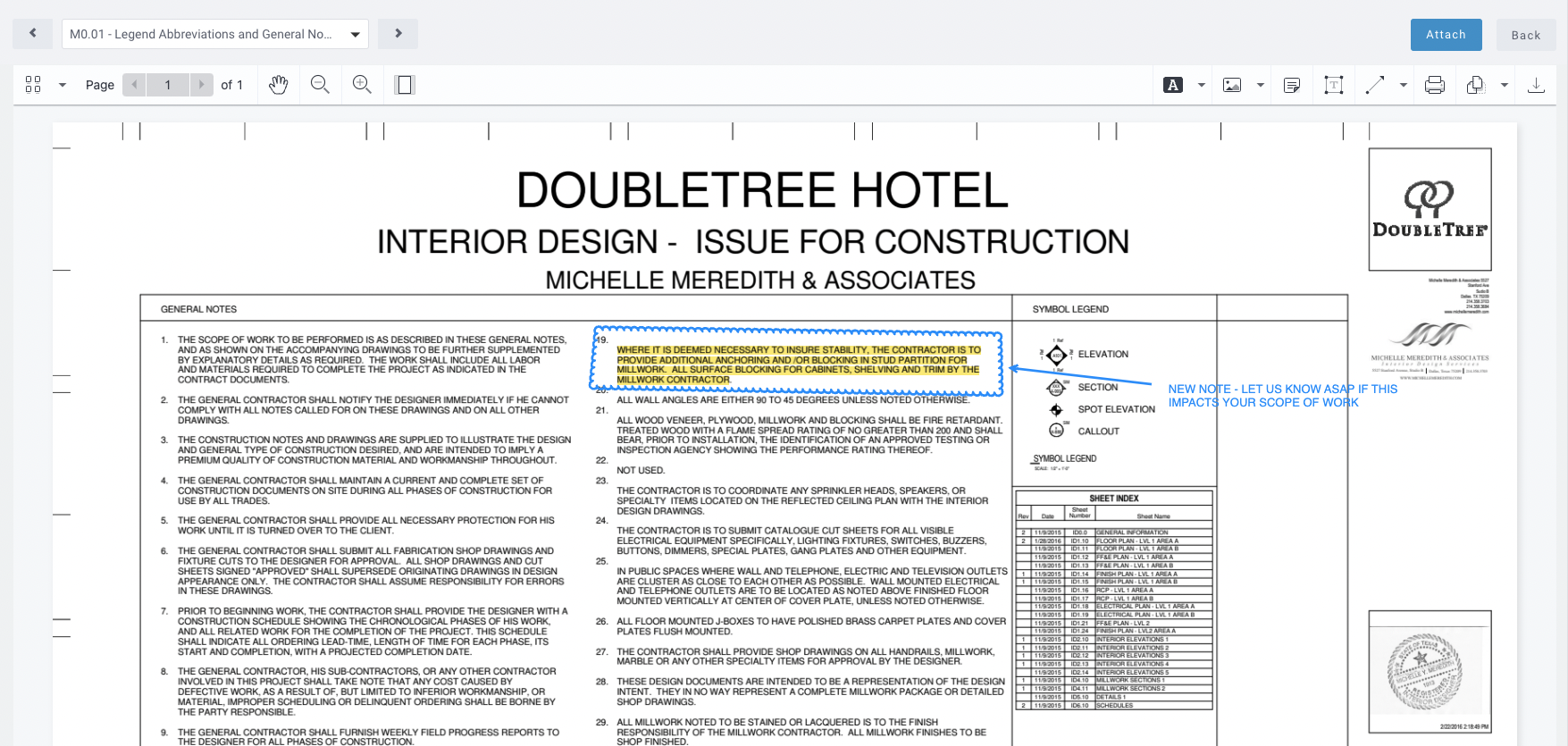Select the arrow drawing tool
Viewport: 1568px width, 746px height.
[1375, 85]
